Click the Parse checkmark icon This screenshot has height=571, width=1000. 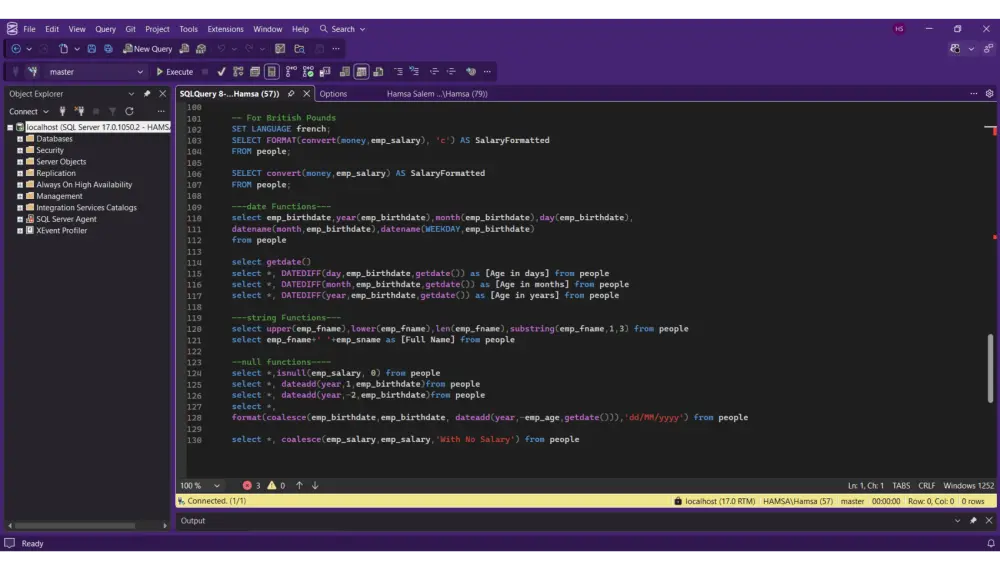click(221, 71)
